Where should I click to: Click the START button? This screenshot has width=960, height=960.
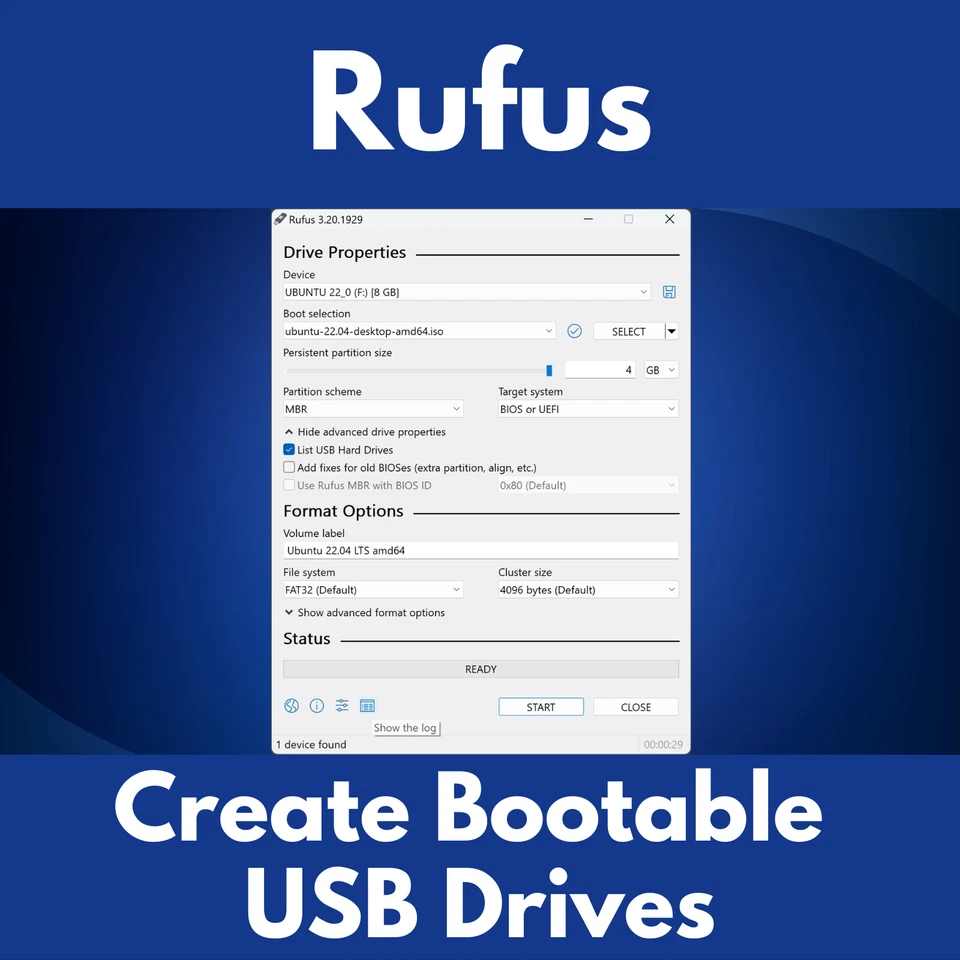[541, 707]
